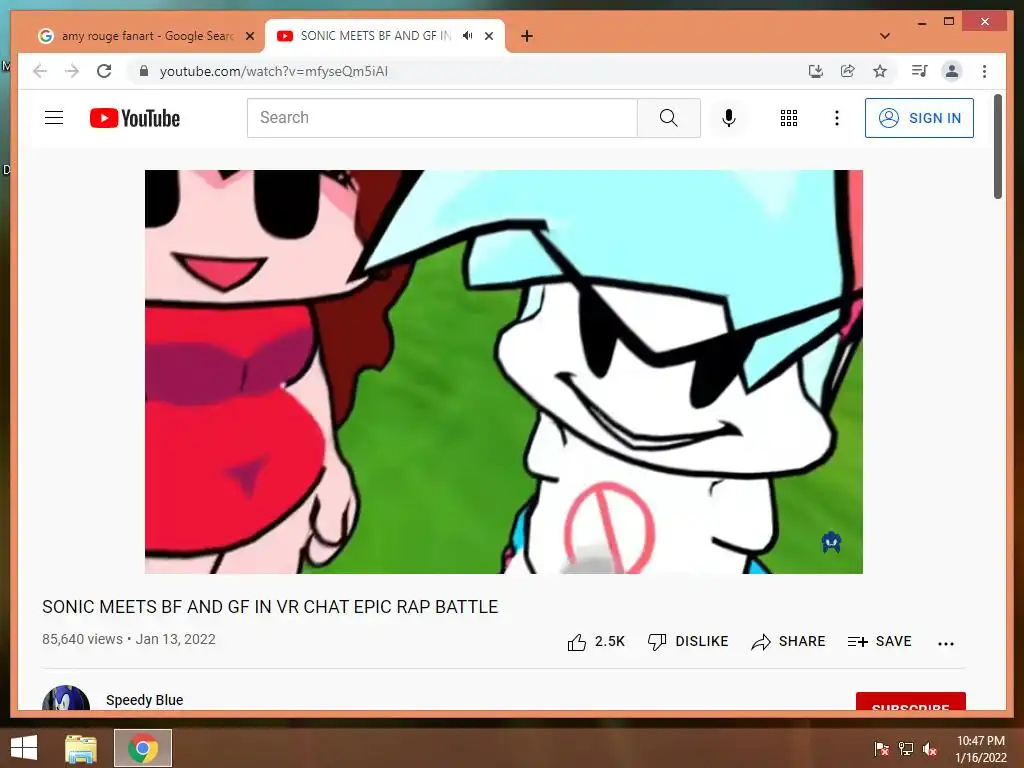Open the taskbar clock and date
The image size is (1024, 768).
coord(980,749)
